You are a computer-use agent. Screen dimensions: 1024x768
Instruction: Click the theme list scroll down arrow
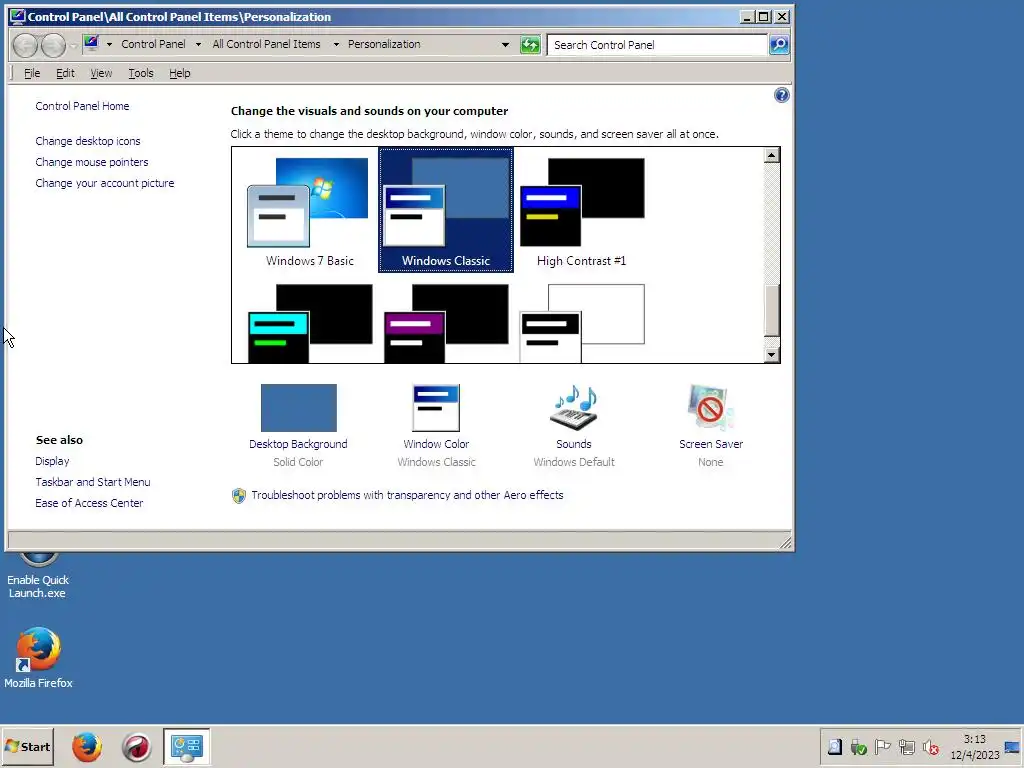click(771, 355)
